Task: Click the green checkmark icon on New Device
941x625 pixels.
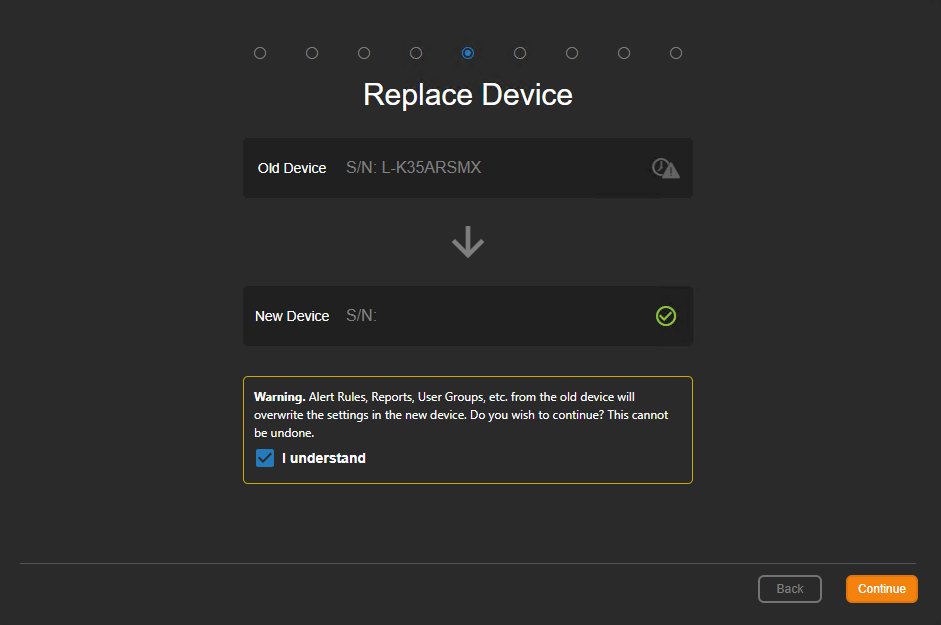Action: coord(666,316)
